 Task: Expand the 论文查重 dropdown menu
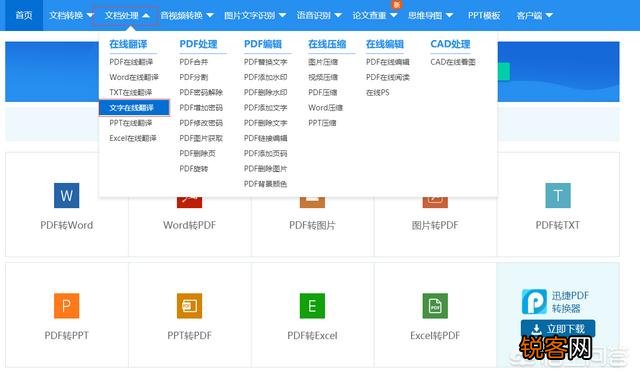[x=375, y=16]
